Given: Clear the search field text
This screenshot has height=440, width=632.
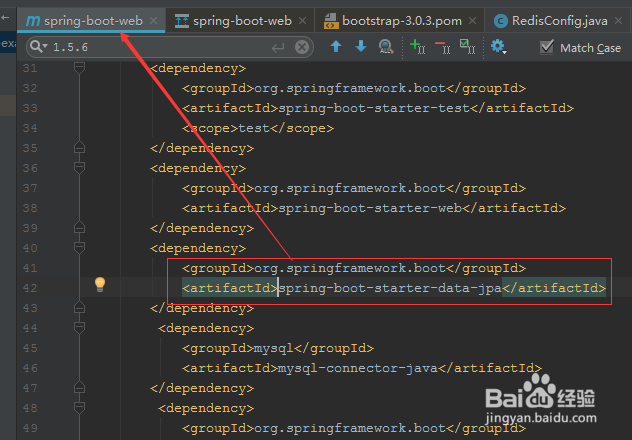Looking at the screenshot, I should [x=302, y=48].
